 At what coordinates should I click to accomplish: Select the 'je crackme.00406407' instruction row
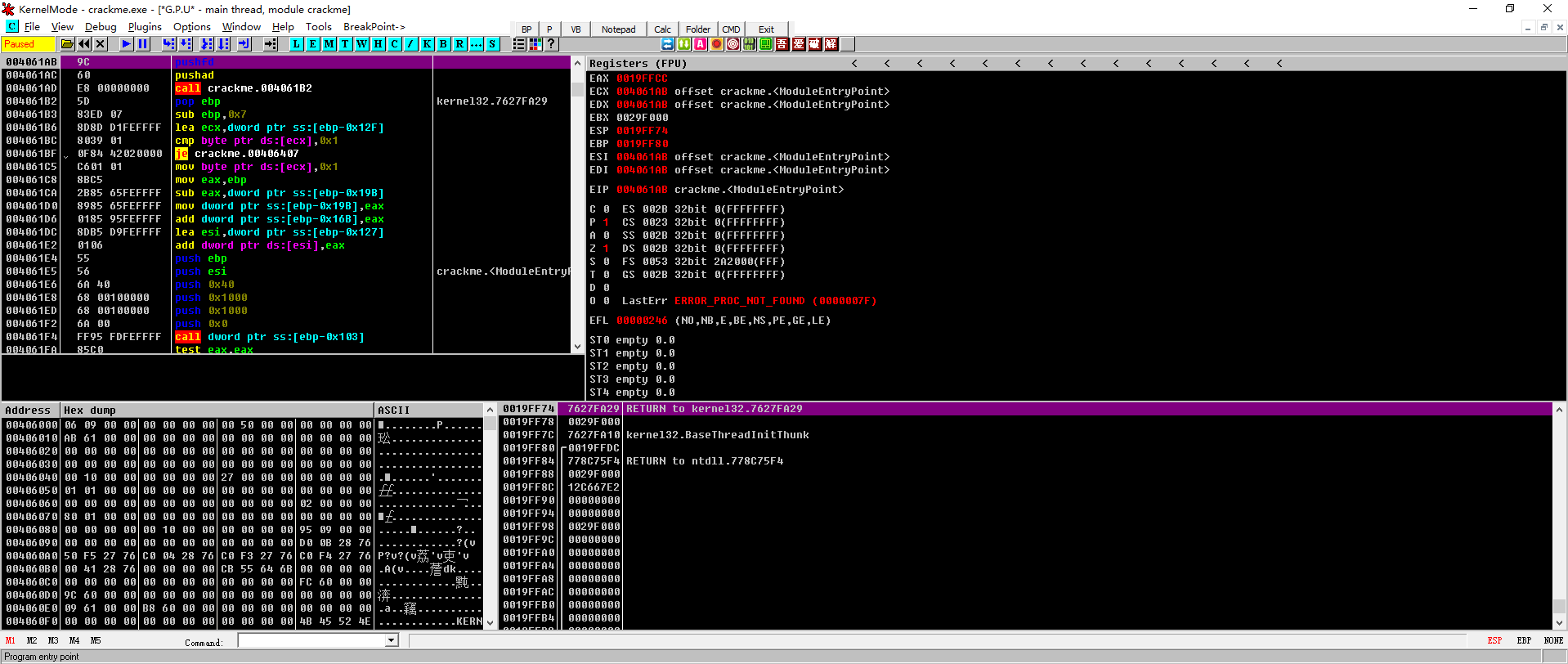pyautogui.click(x=286, y=154)
